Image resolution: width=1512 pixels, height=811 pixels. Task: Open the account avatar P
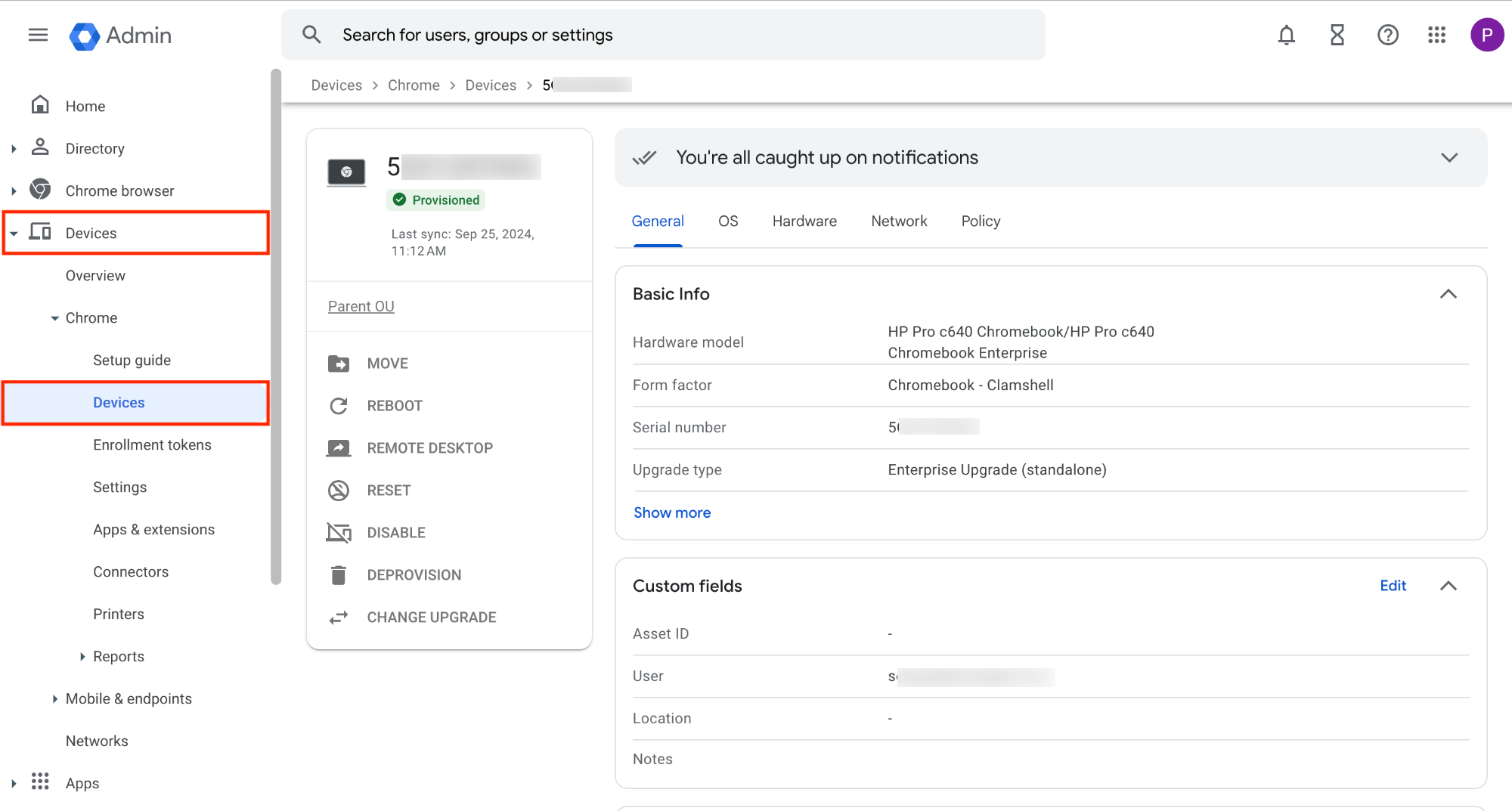point(1486,35)
